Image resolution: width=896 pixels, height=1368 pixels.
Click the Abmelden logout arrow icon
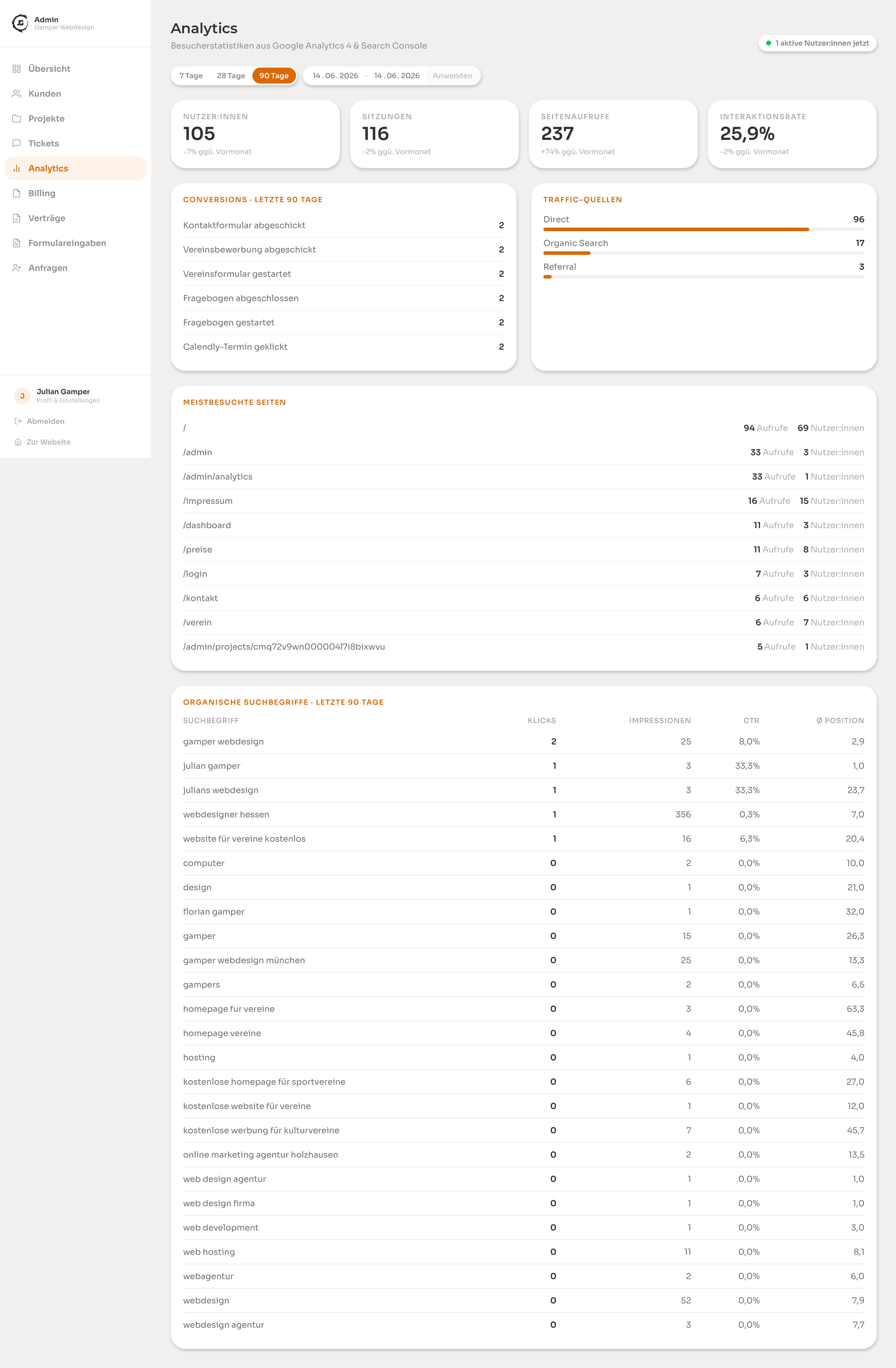click(x=18, y=421)
